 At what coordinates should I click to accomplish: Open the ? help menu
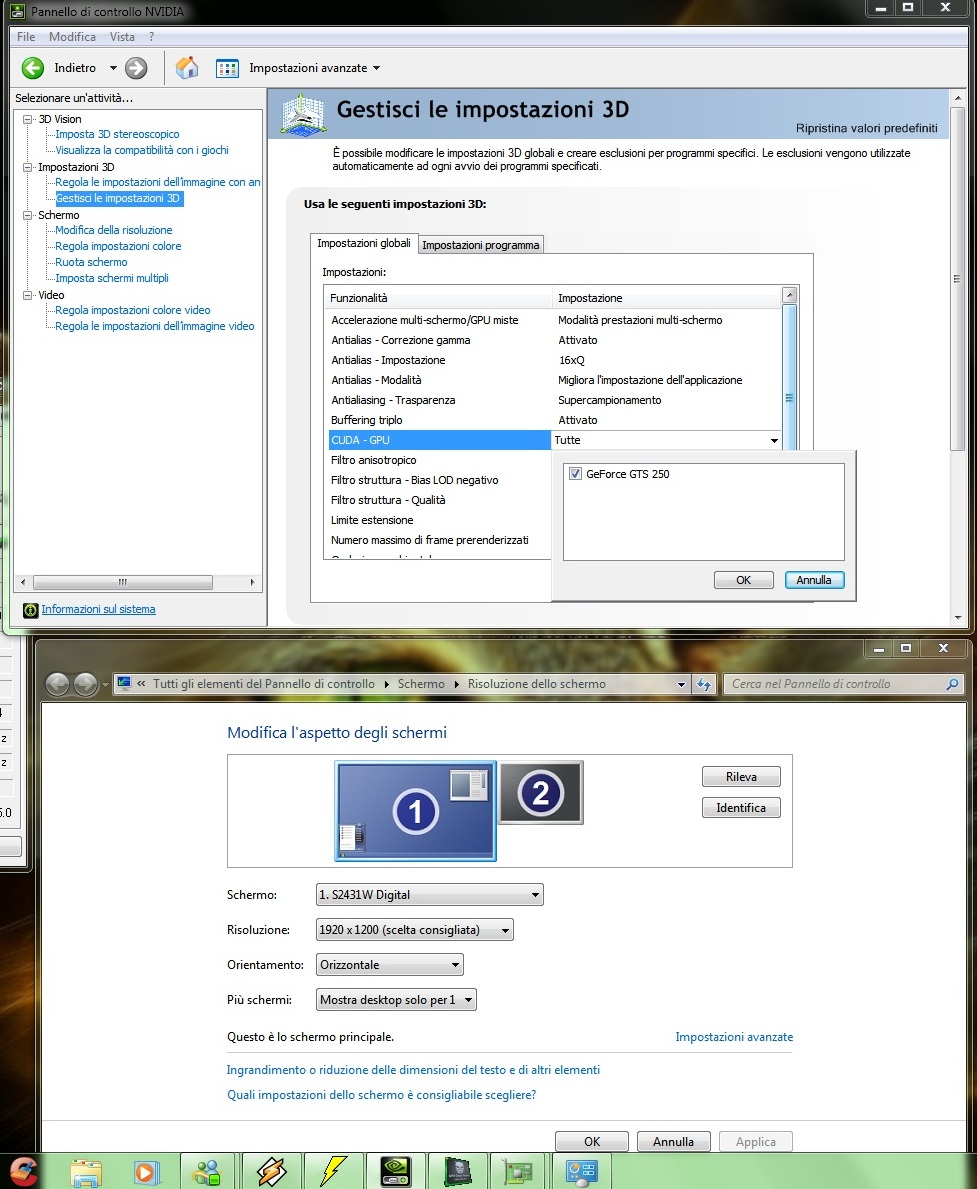click(x=152, y=36)
